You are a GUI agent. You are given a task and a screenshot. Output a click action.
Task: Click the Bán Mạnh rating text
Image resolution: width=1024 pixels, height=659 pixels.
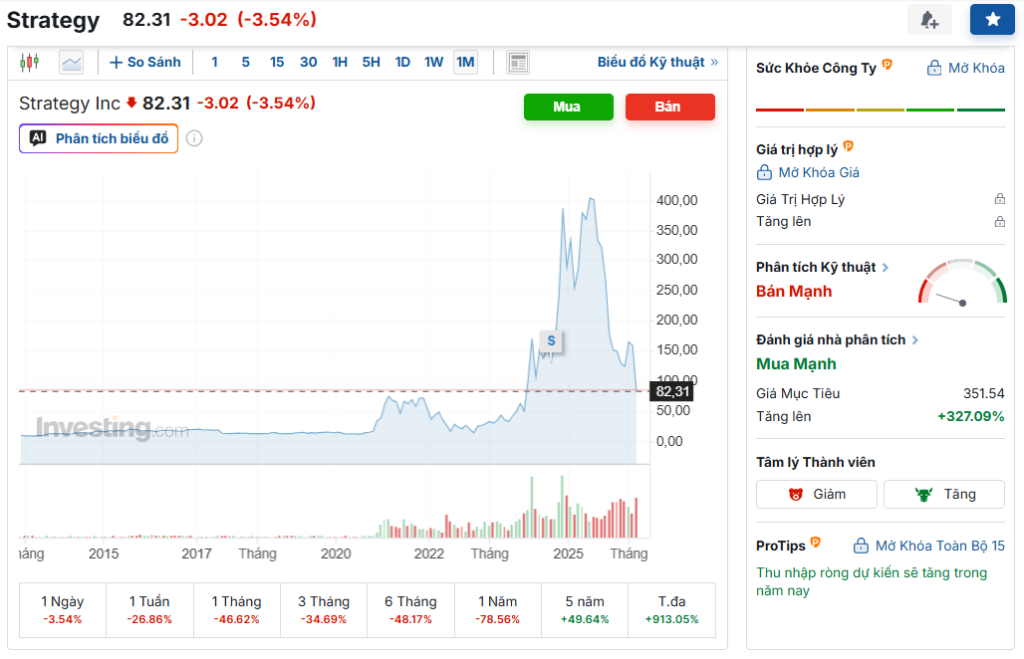(794, 291)
